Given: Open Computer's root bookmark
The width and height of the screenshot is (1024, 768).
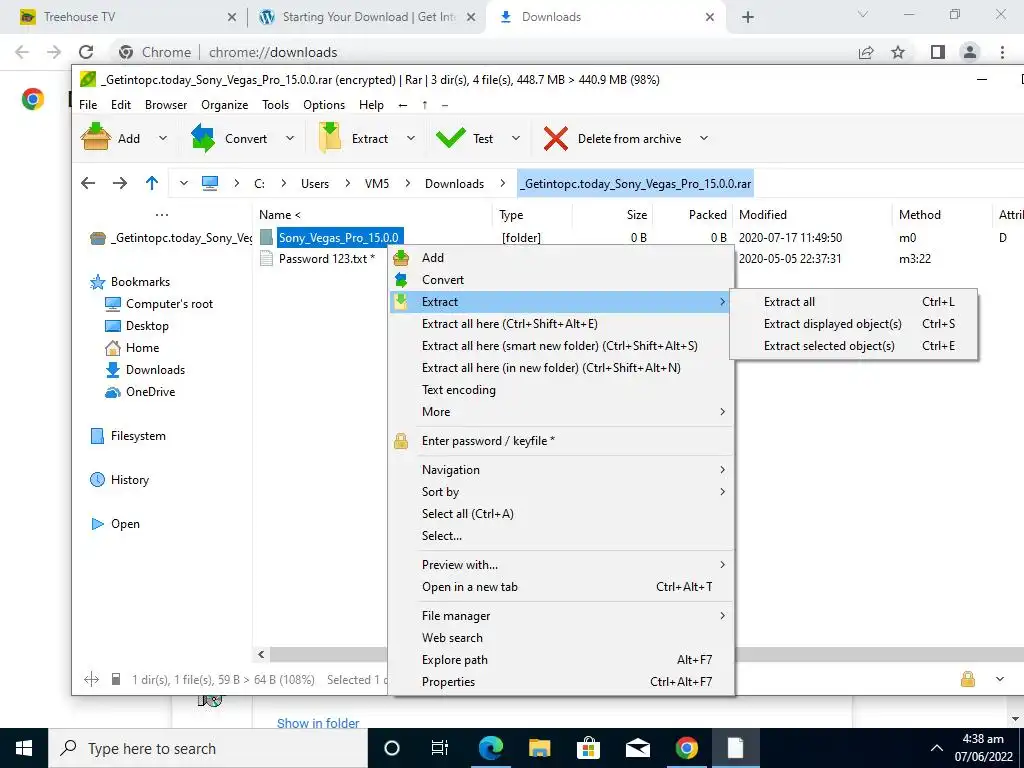Looking at the screenshot, I should click(x=159, y=304).
